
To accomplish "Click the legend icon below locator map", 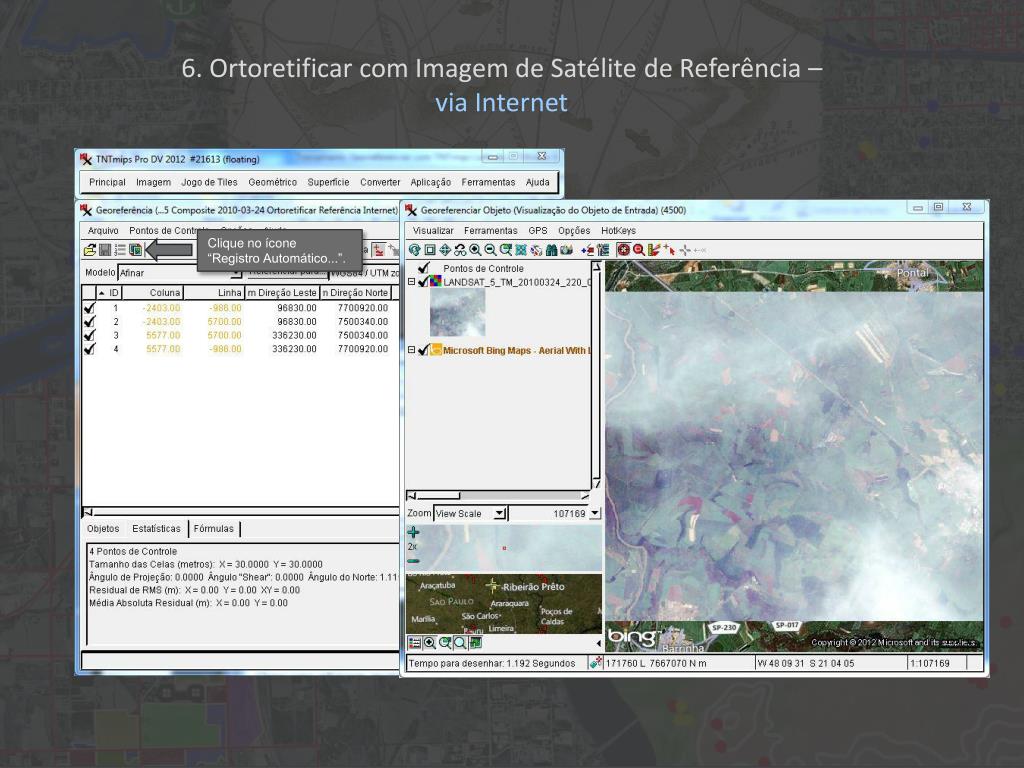I will [414, 643].
